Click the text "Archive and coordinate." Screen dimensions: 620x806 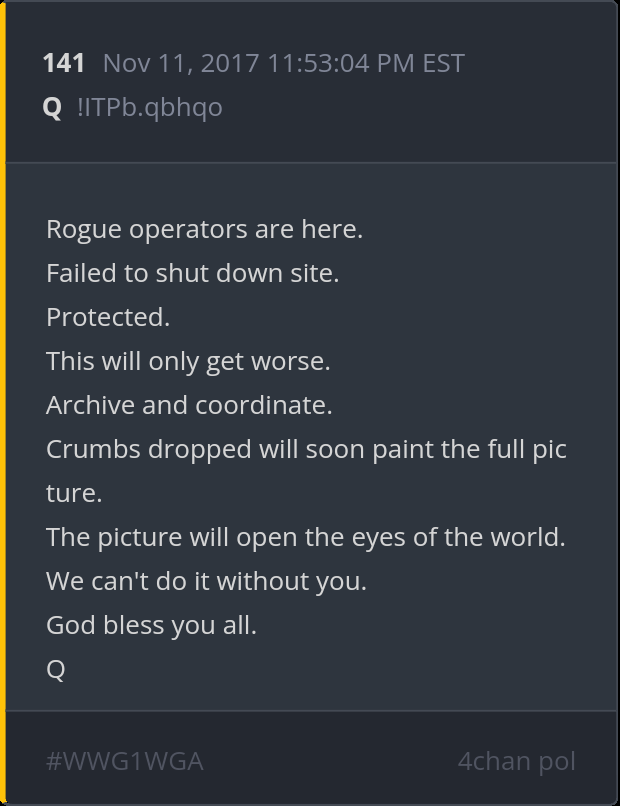coord(189,405)
